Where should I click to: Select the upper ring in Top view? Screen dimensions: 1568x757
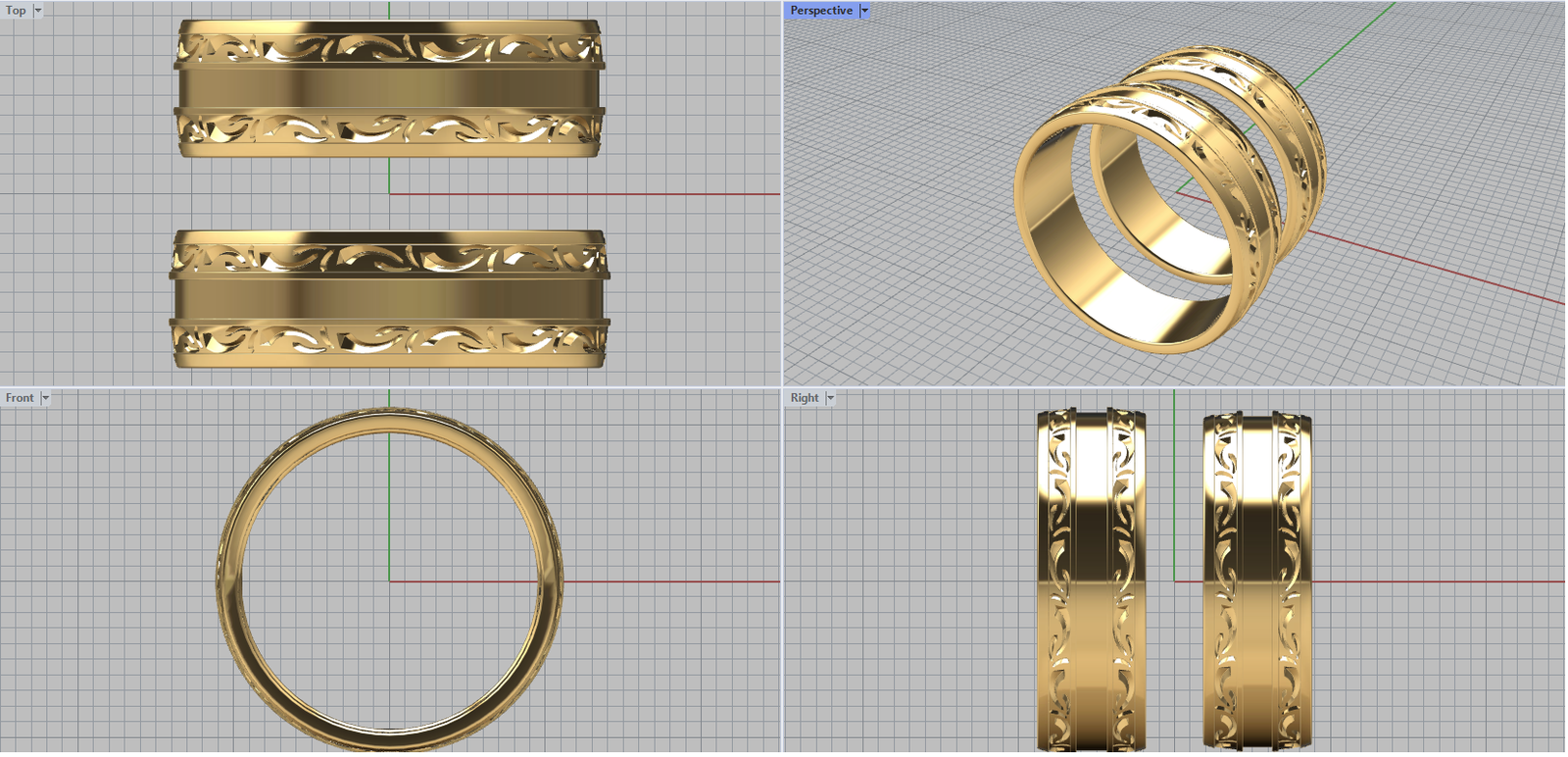(388, 88)
